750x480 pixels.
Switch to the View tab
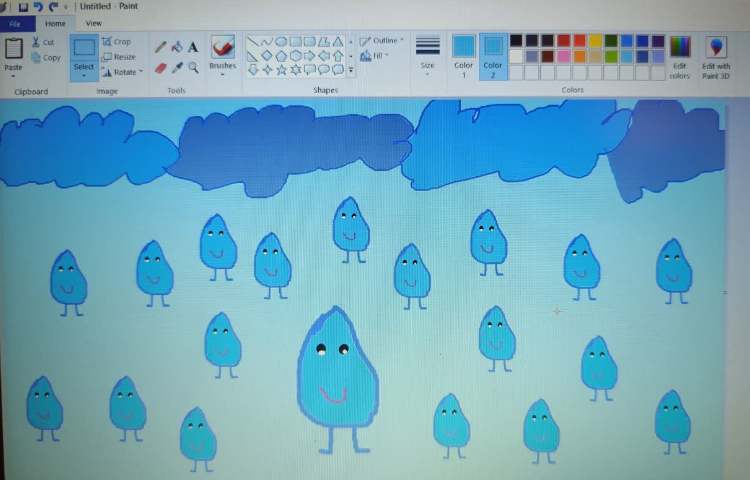93,23
